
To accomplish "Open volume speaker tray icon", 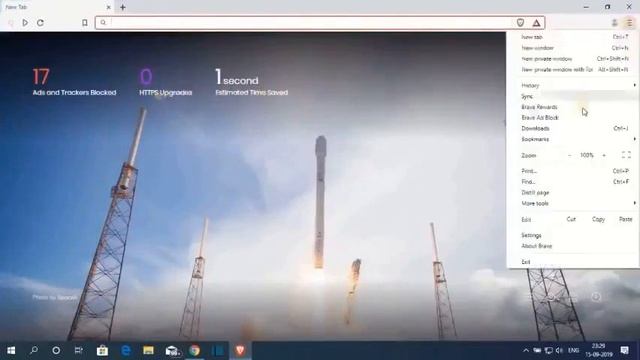I will (559, 350).
